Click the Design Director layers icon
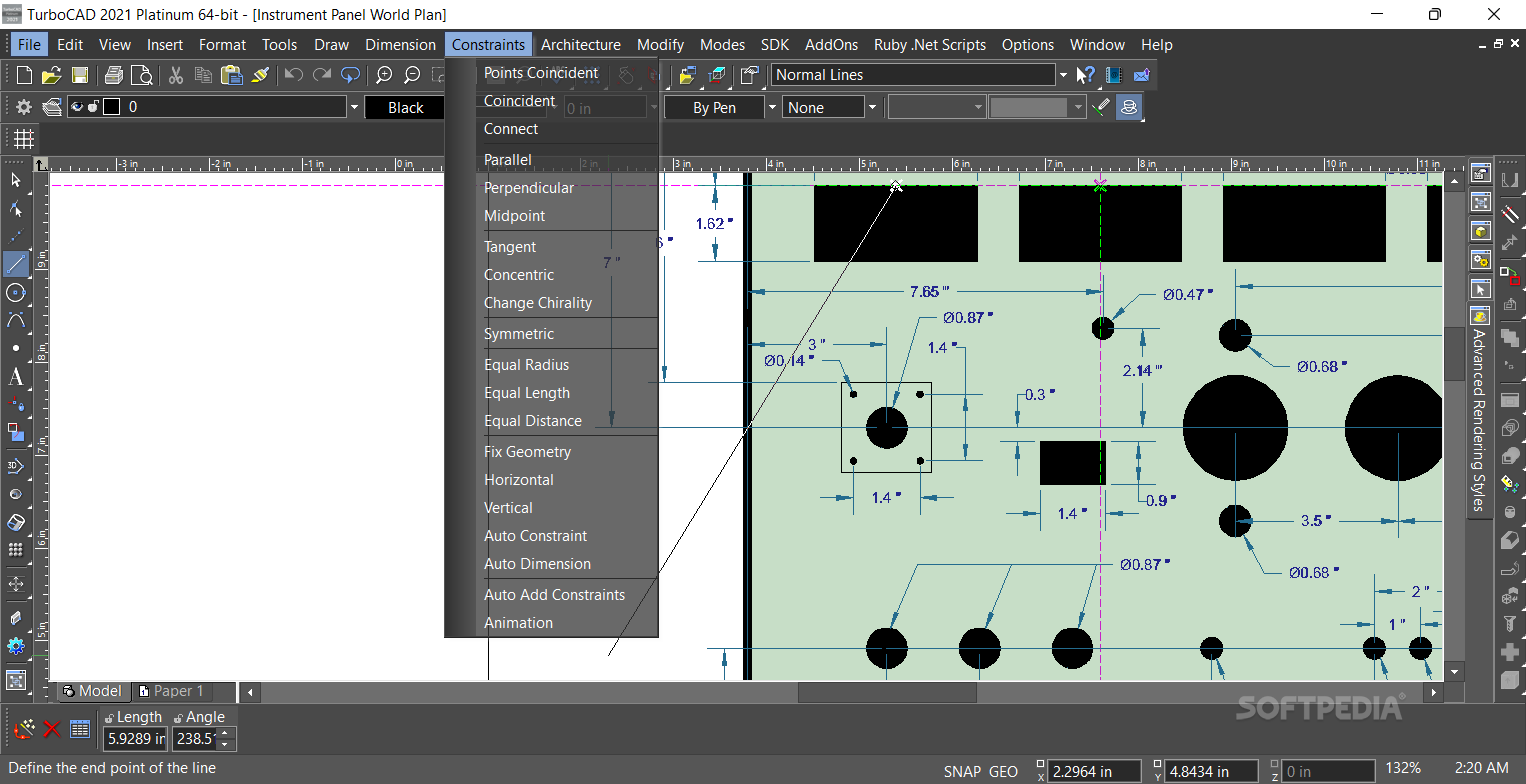This screenshot has height=784, width=1526. point(51,107)
